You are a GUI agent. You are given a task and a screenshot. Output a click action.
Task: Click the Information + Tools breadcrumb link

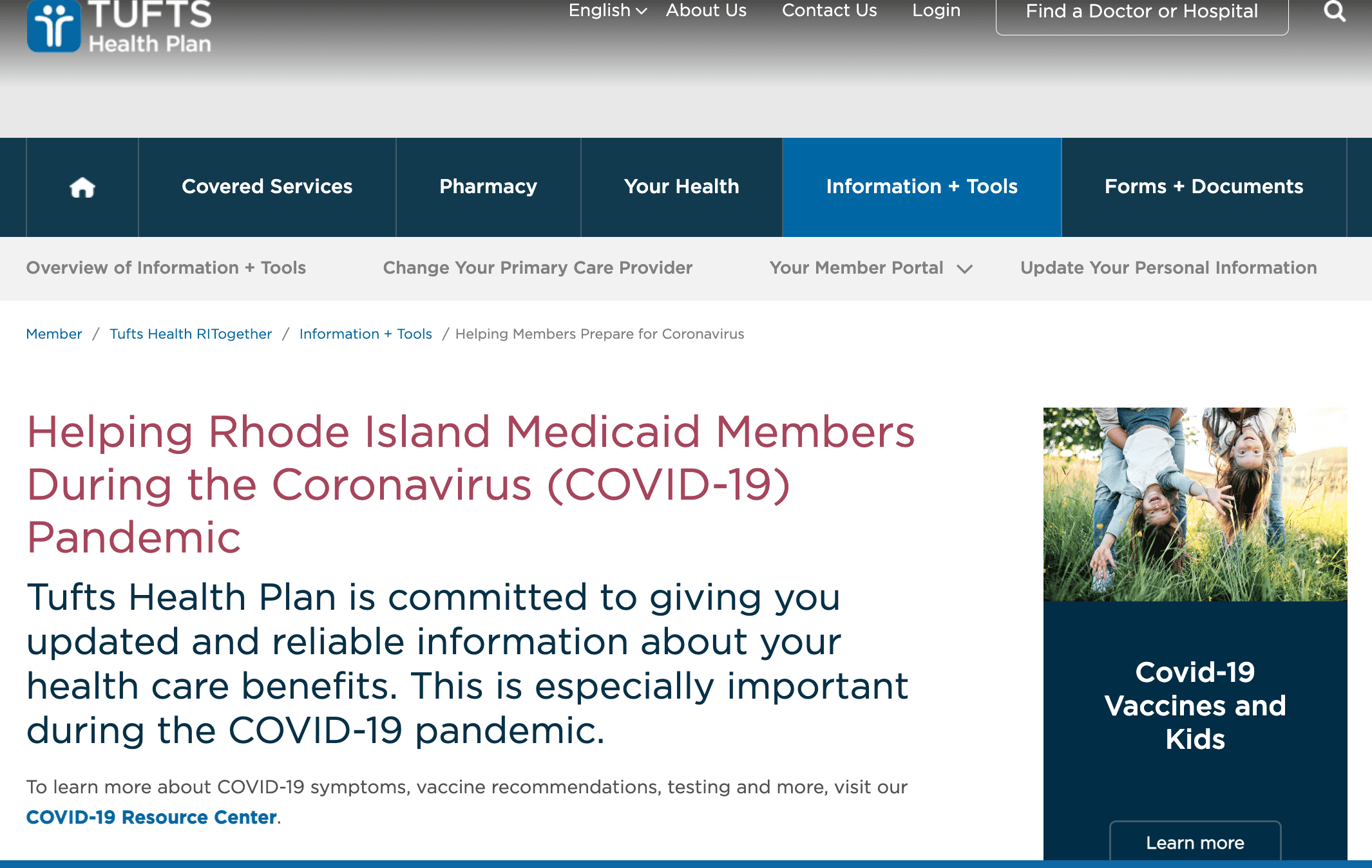point(365,334)
